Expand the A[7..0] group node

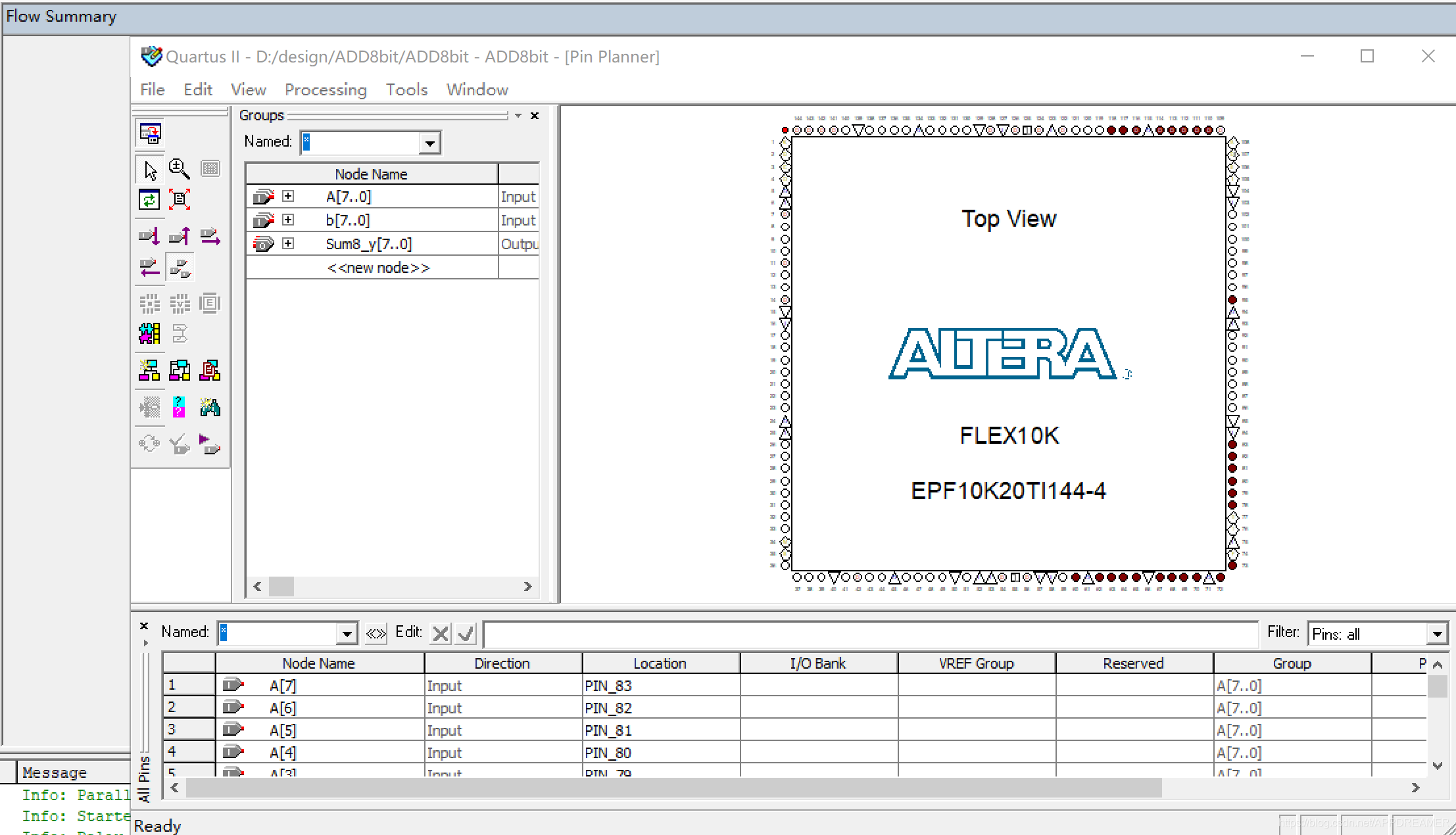coord(288,196)
